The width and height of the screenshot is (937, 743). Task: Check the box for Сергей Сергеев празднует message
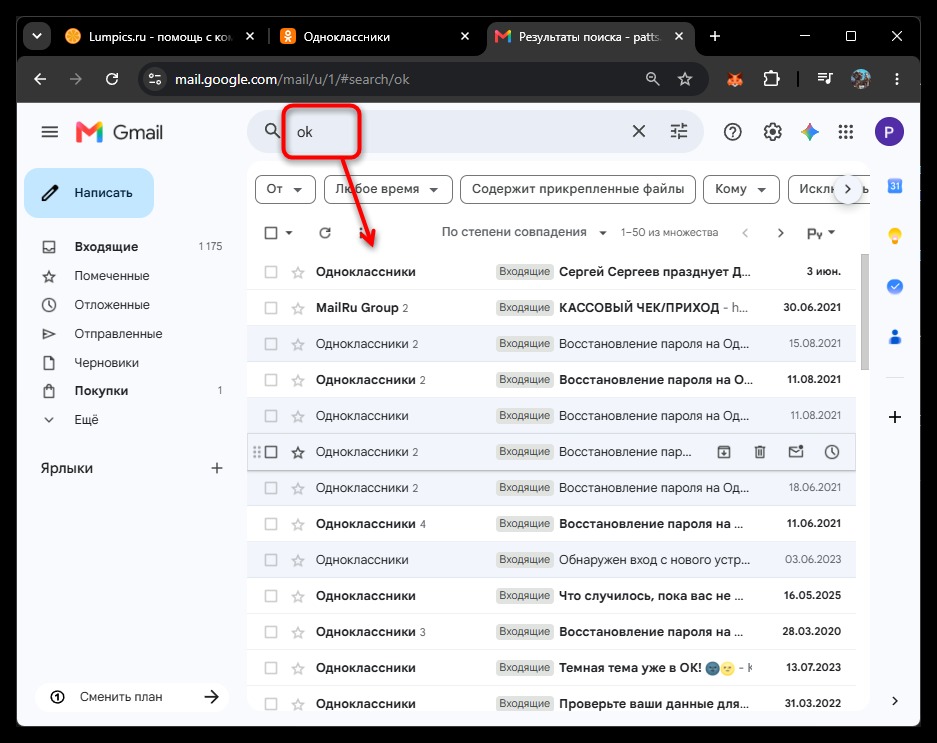(271, 272)
